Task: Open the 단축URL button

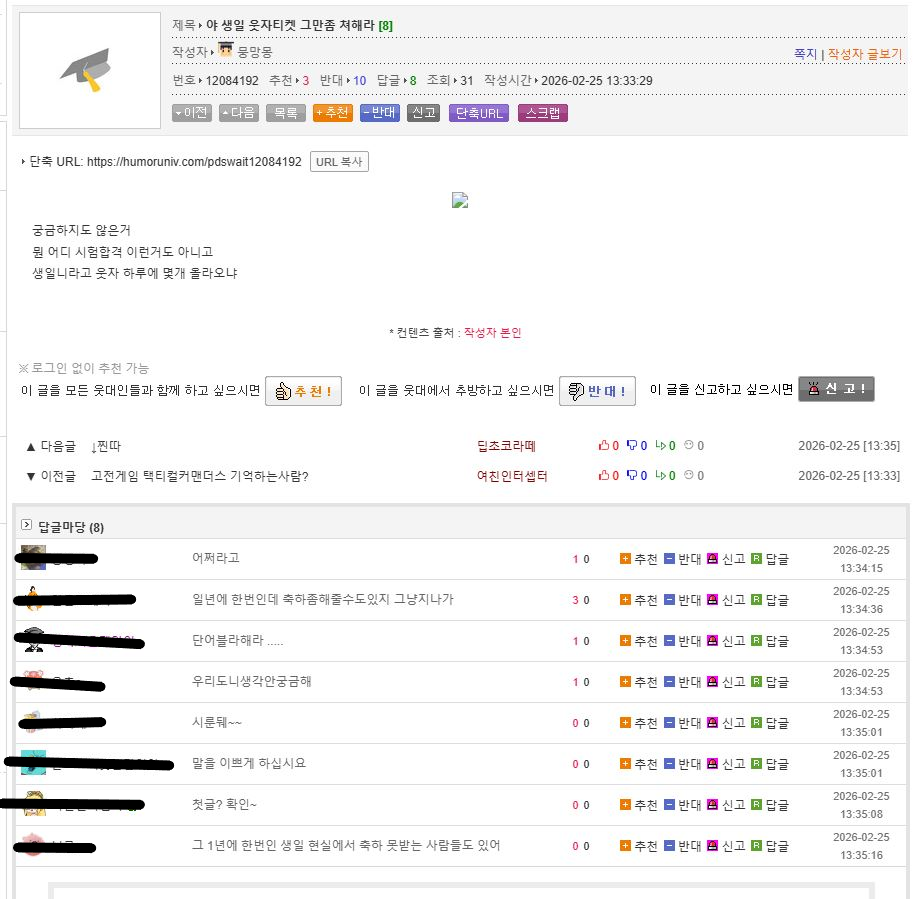Action: [479, 113]
